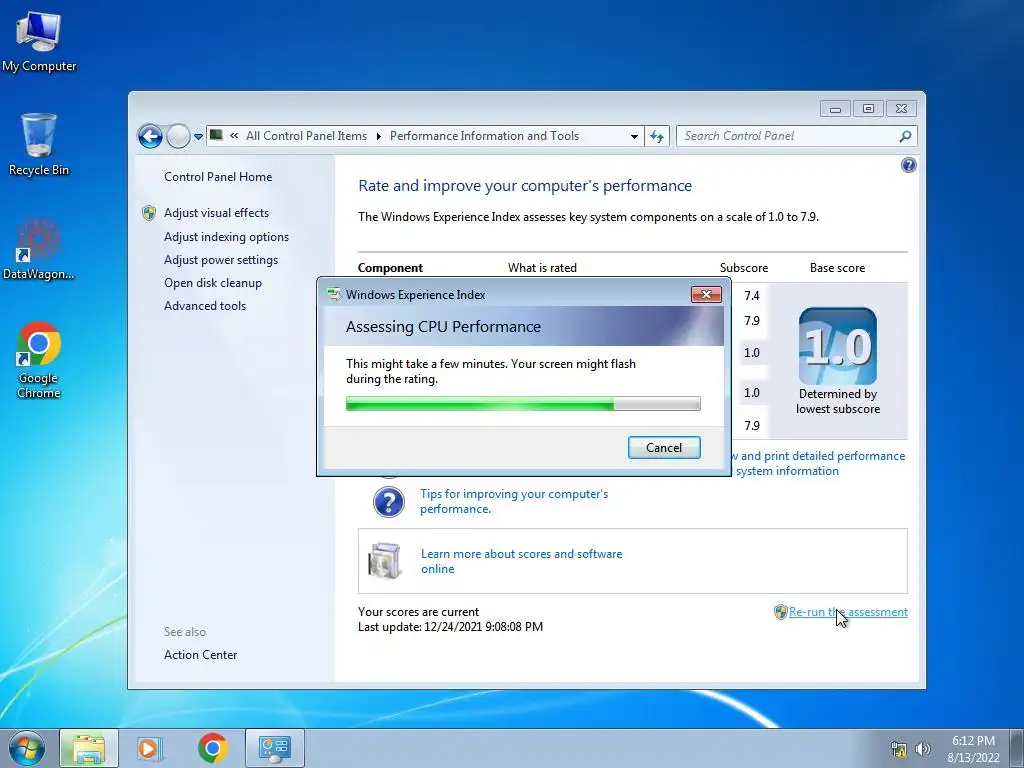
Task: Click the assessment progress bar
Action: coord(523,404)
